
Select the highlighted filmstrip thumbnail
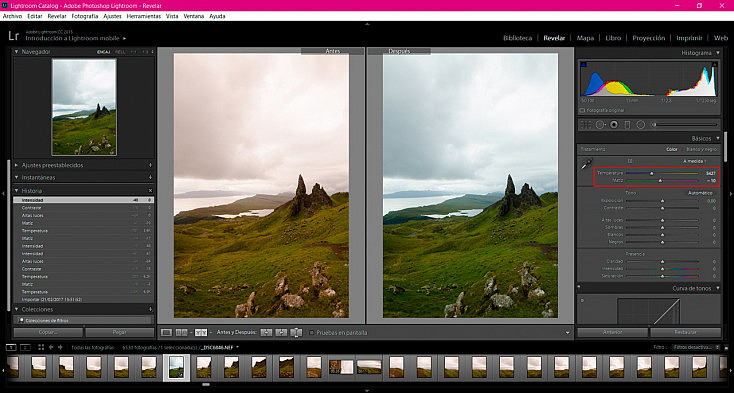(176, 368)
